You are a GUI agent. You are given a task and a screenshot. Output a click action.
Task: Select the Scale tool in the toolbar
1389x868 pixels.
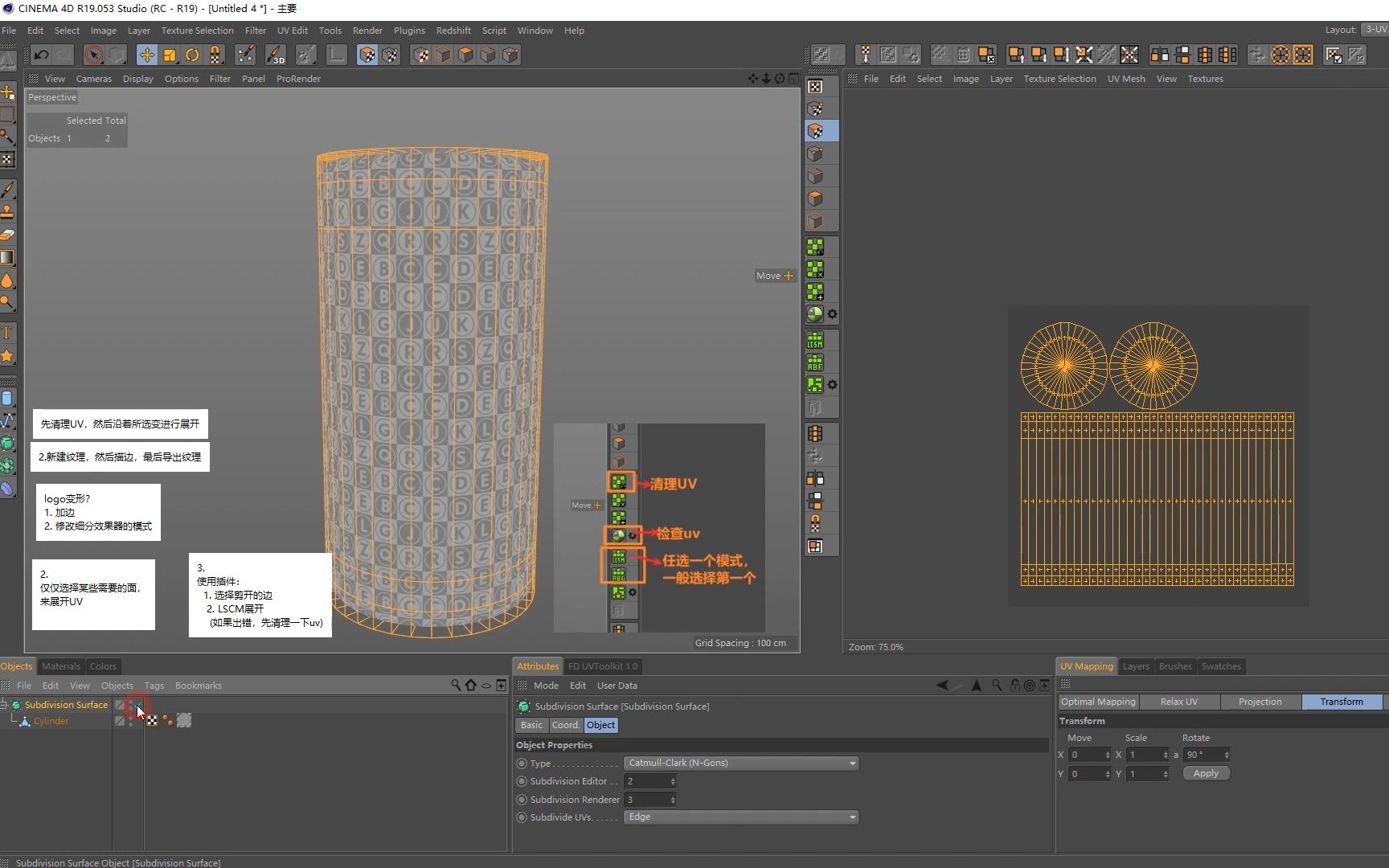click(170, 54)
